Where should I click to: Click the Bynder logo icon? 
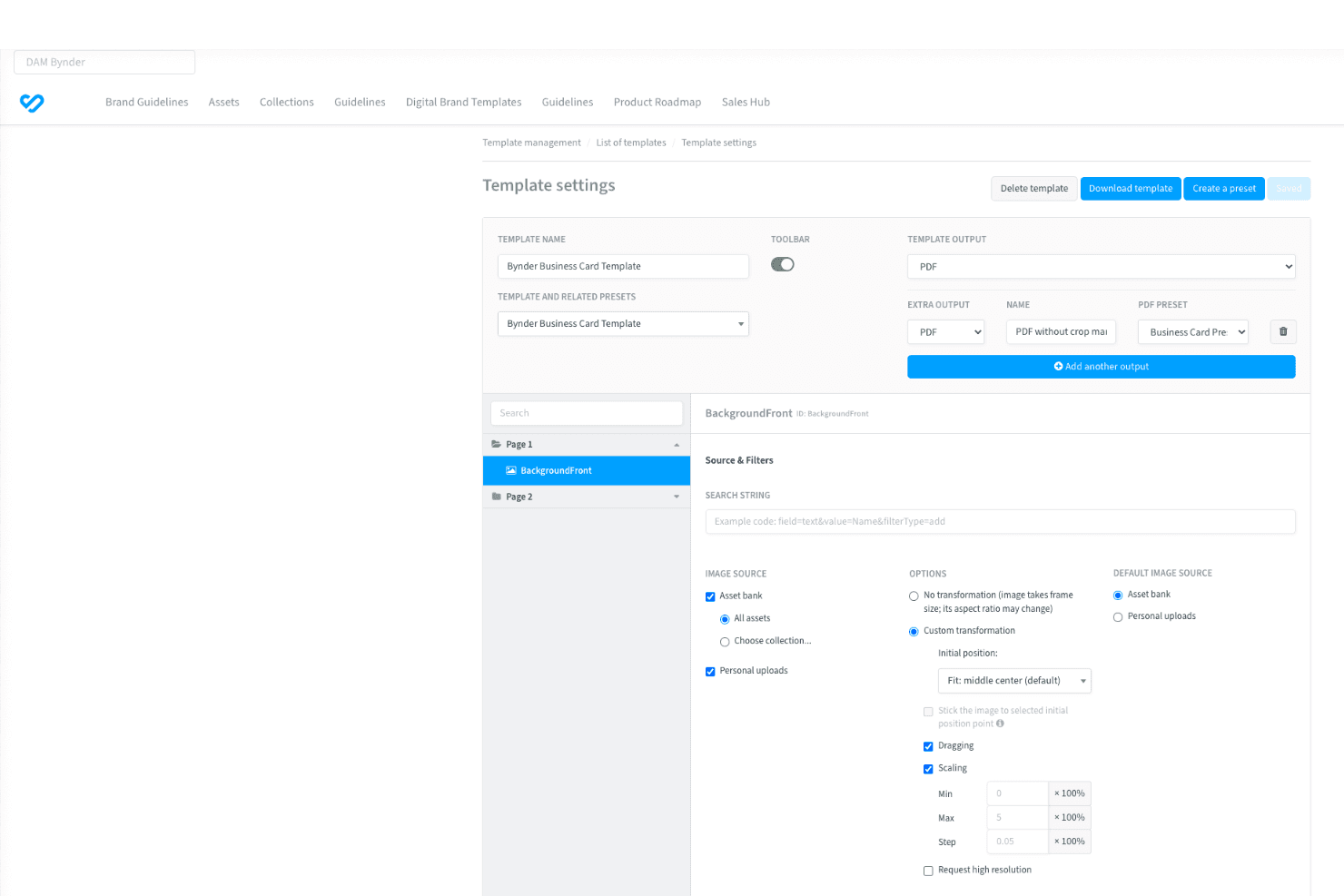(x=32, y=103)
